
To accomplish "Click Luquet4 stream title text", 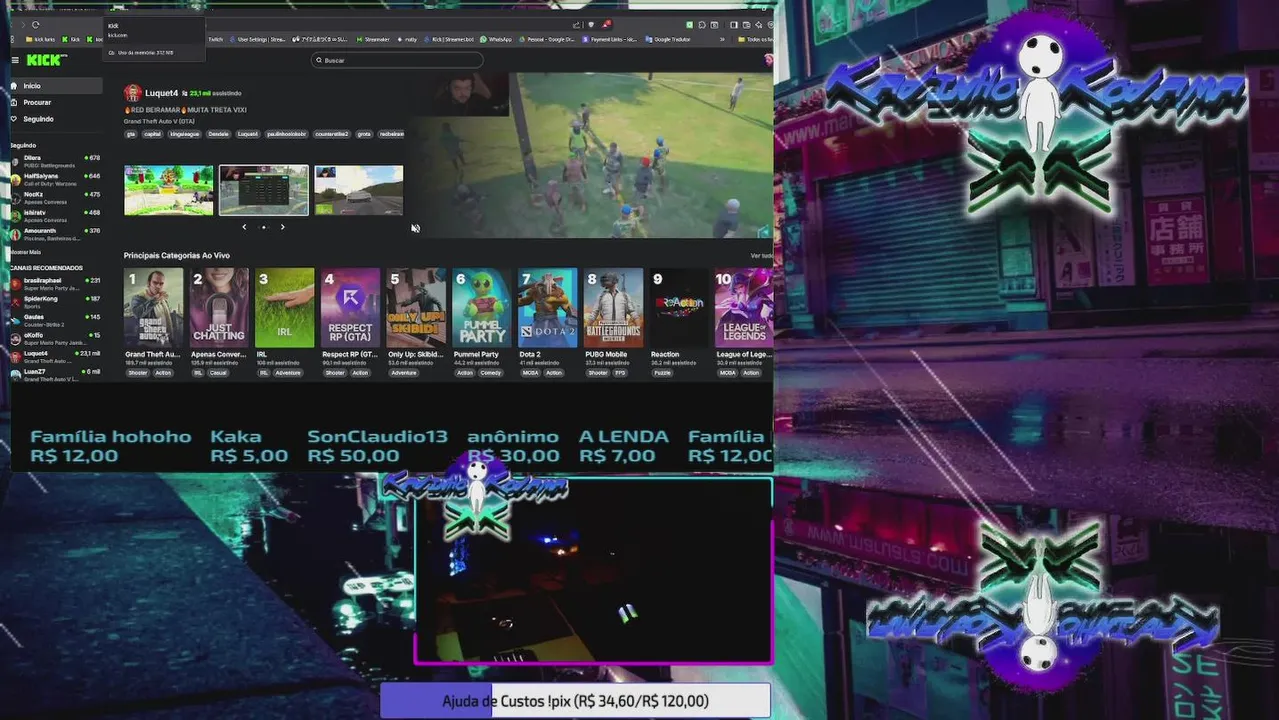I will point(187,109).
